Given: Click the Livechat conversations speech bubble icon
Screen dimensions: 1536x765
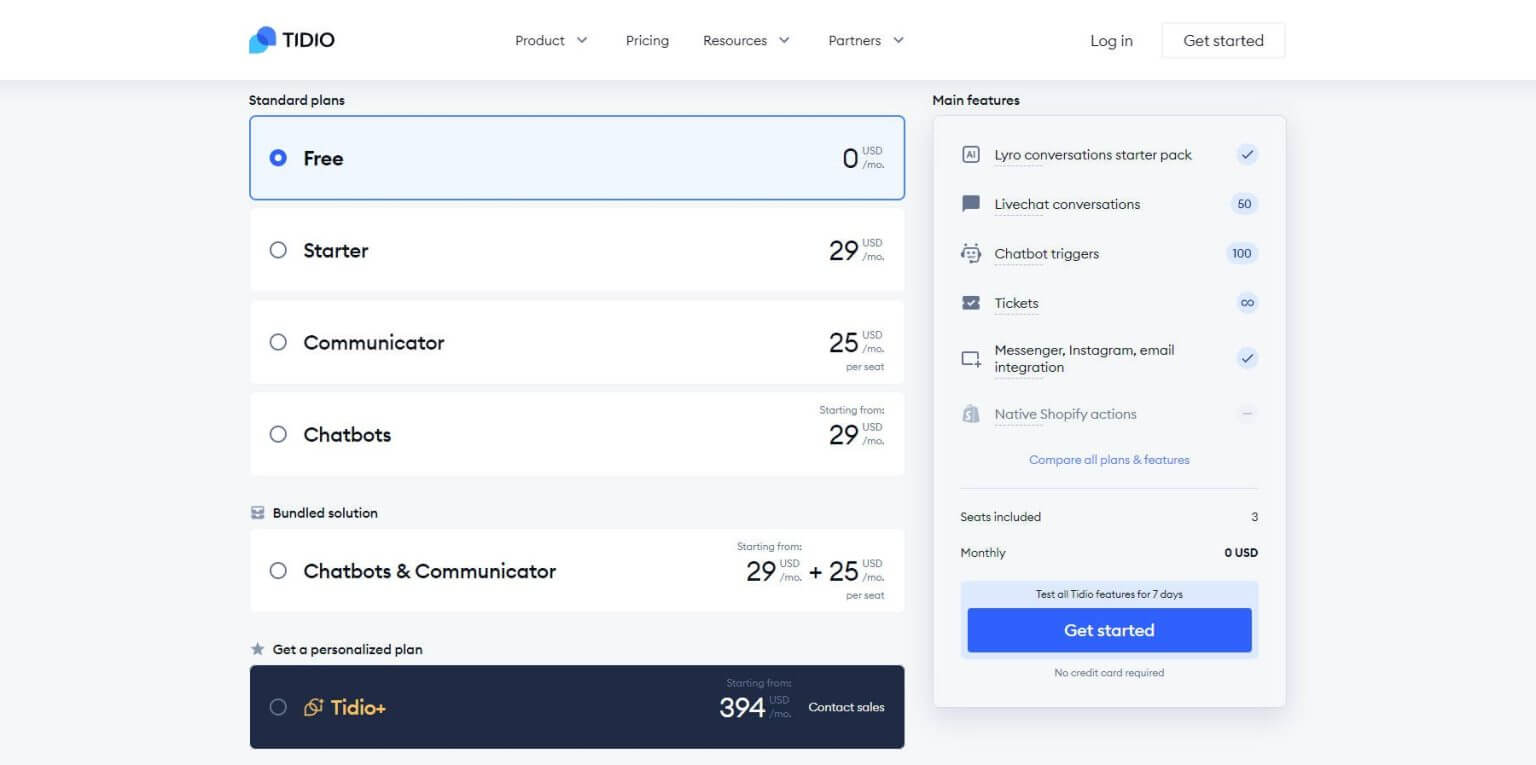Looking at the screenshot, I should point(970,204).
